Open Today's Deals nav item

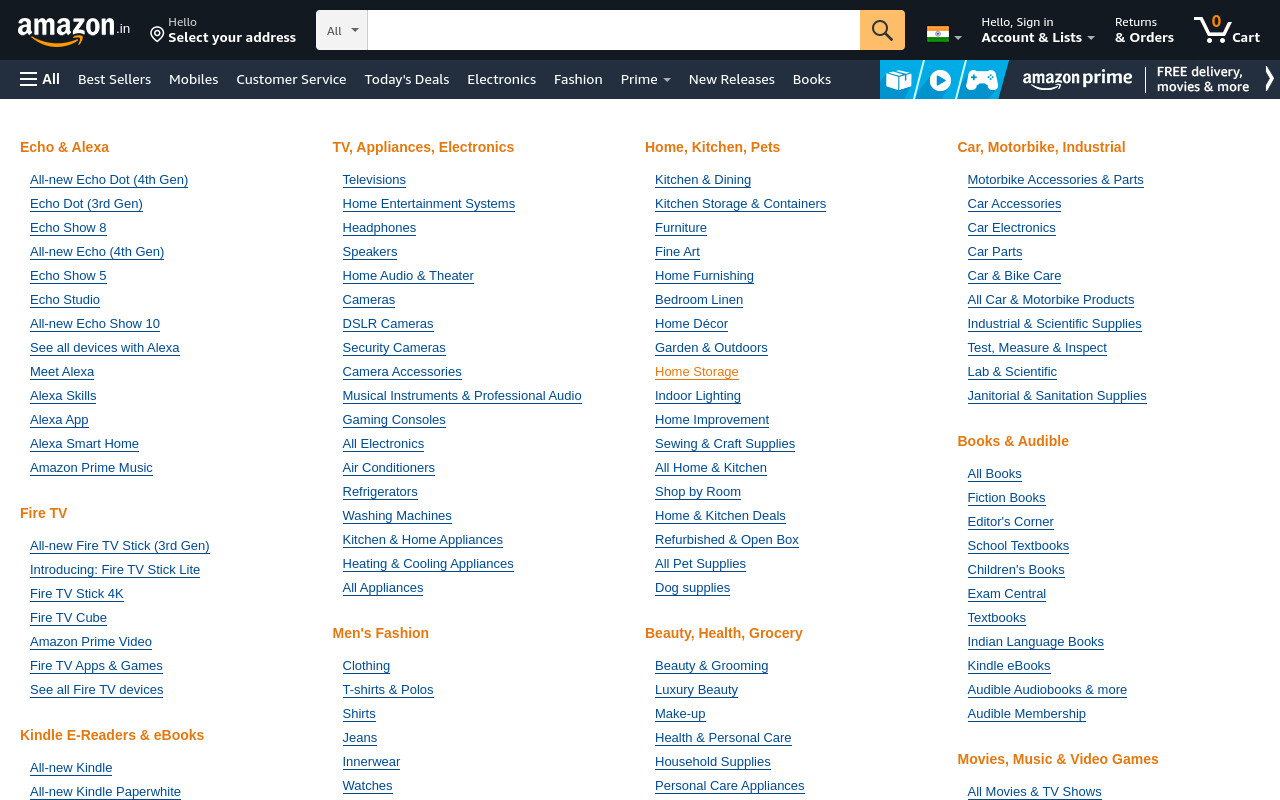(406, 79)
